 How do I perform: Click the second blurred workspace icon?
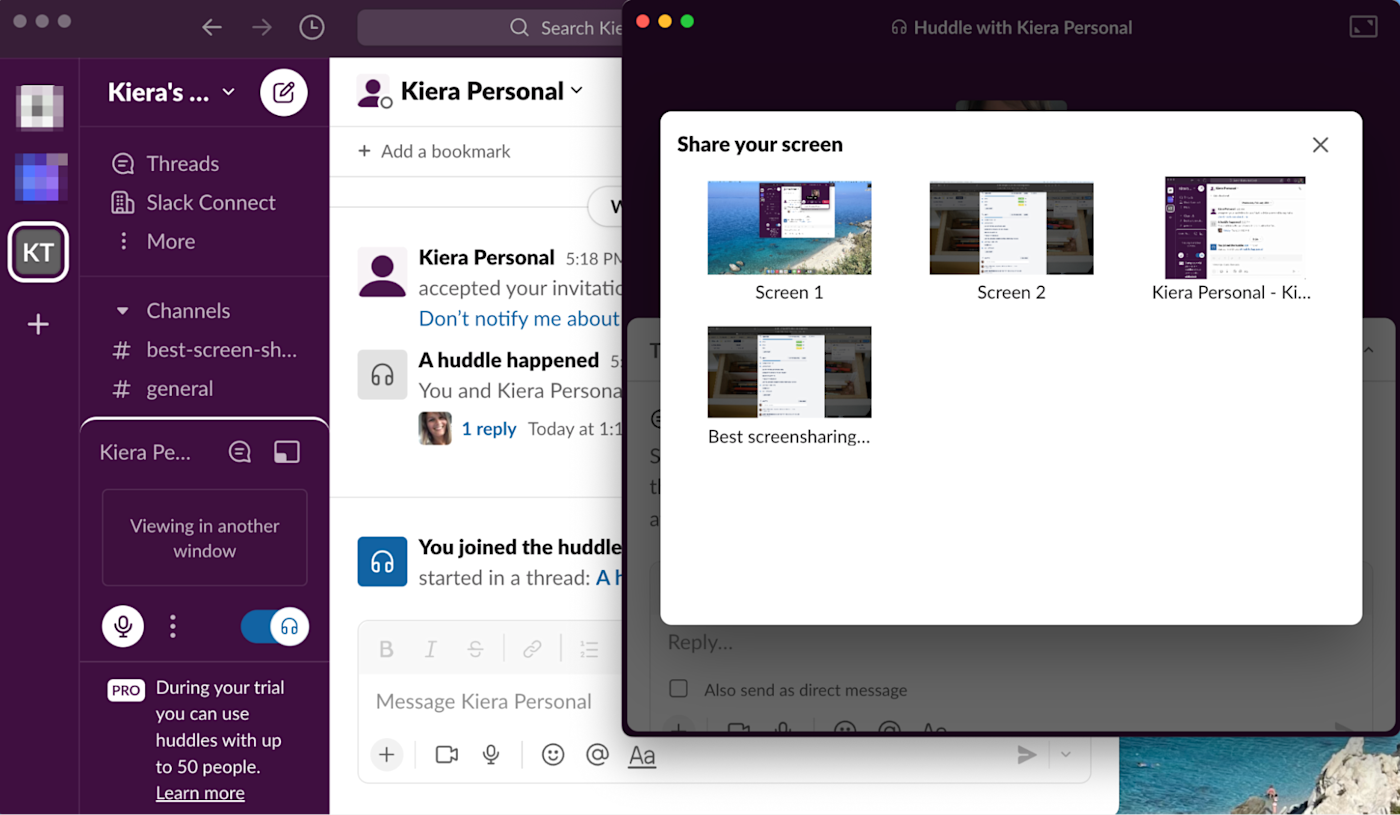[40, 177]
